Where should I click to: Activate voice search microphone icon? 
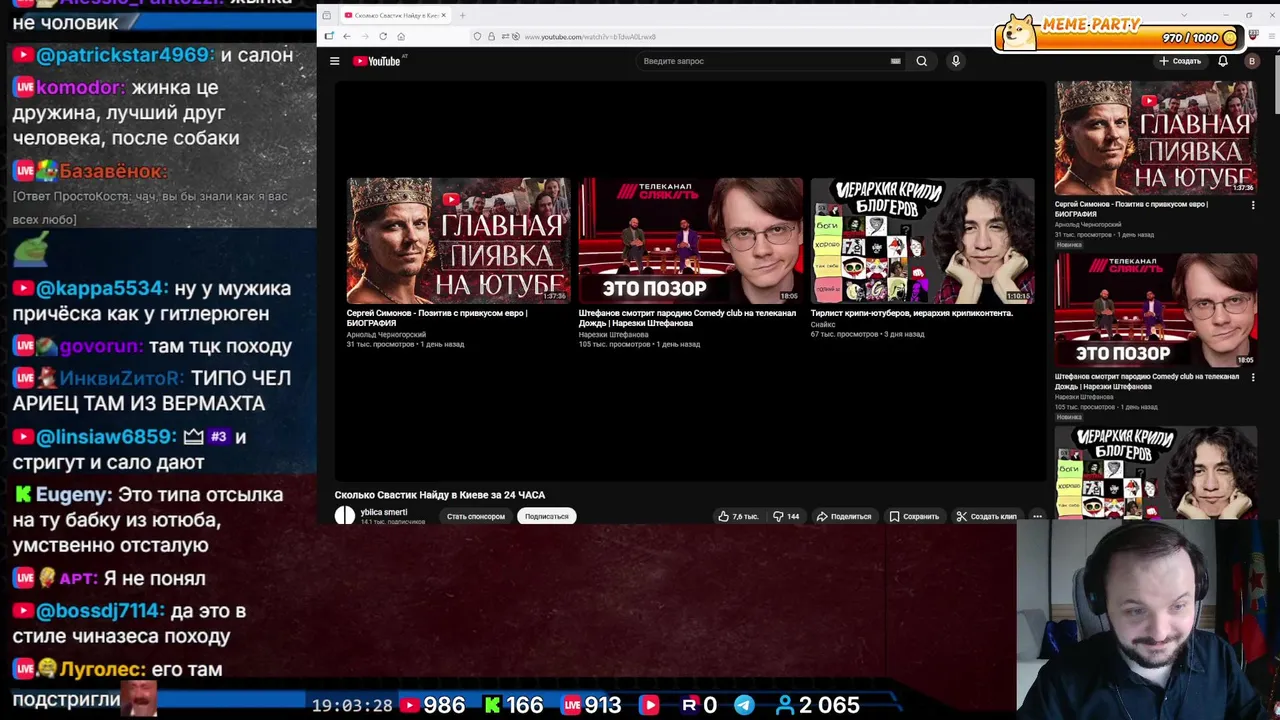(x=955, y=61)
